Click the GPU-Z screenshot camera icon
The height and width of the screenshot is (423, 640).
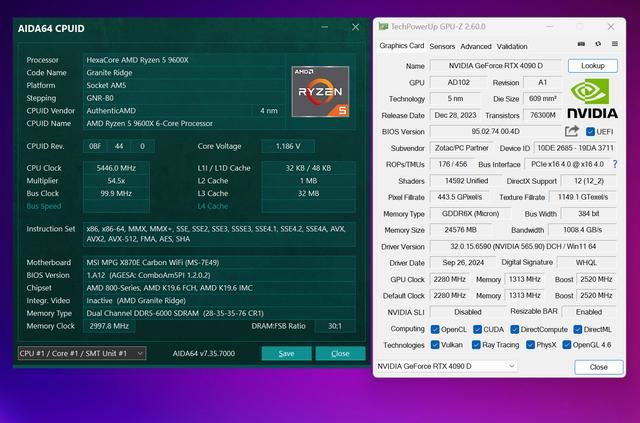[x=581, y=44]
